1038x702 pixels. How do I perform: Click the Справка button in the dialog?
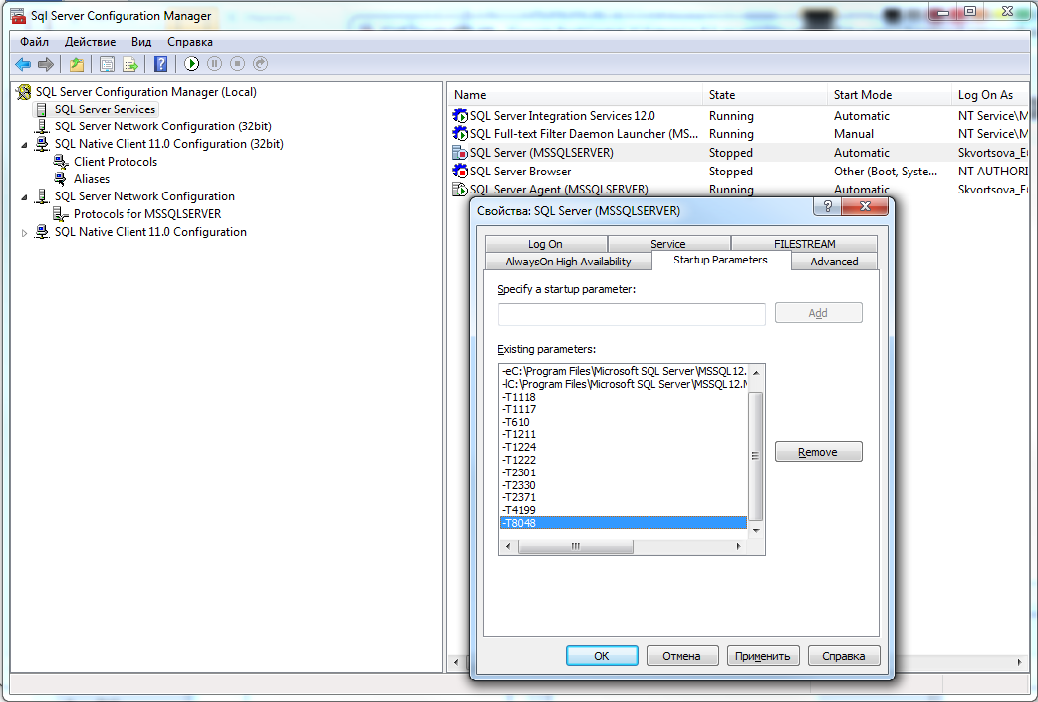[x=844, y=656]
